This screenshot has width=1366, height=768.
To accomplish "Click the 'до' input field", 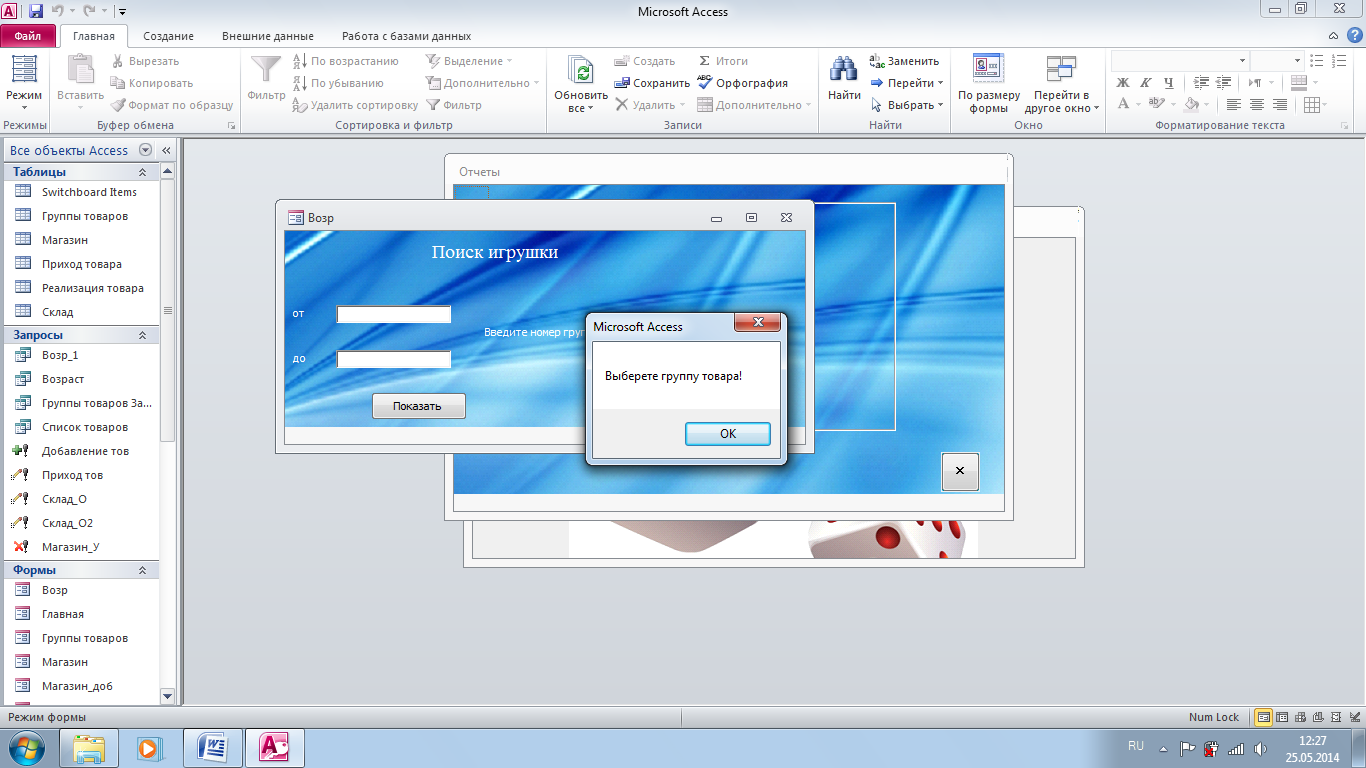I will (394, 359).
